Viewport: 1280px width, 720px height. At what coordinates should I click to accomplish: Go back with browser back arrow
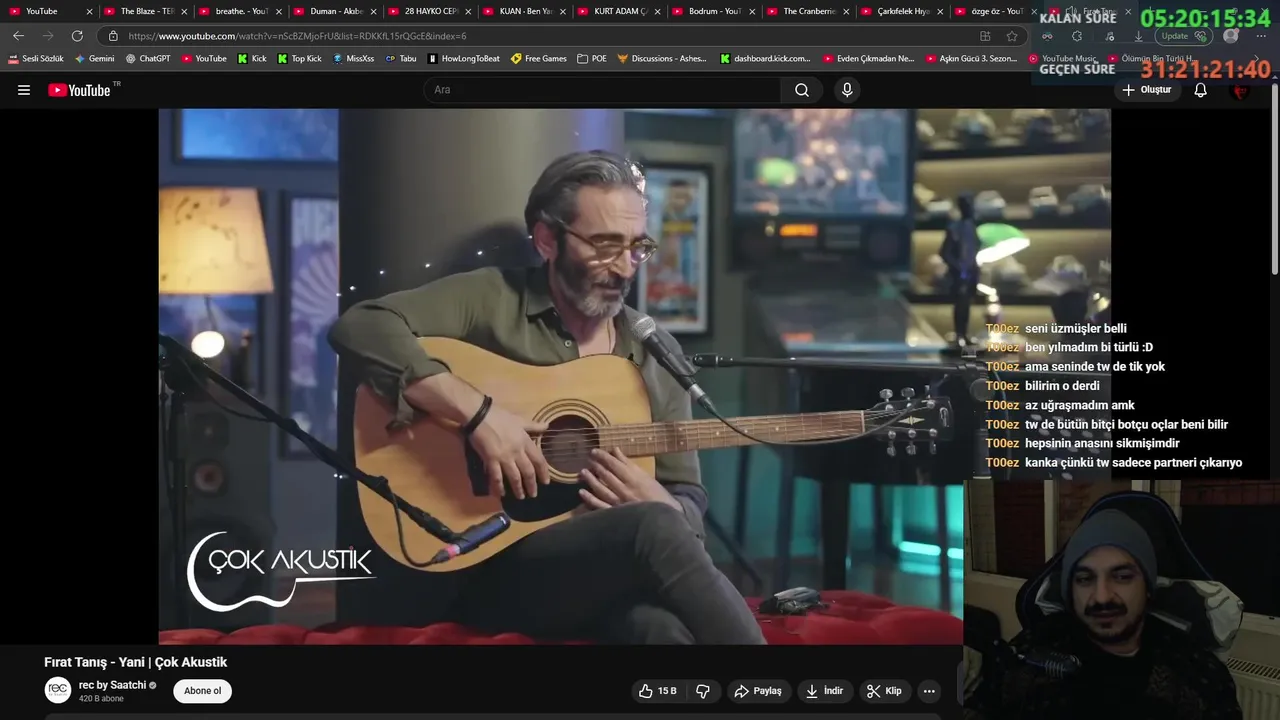18,36
